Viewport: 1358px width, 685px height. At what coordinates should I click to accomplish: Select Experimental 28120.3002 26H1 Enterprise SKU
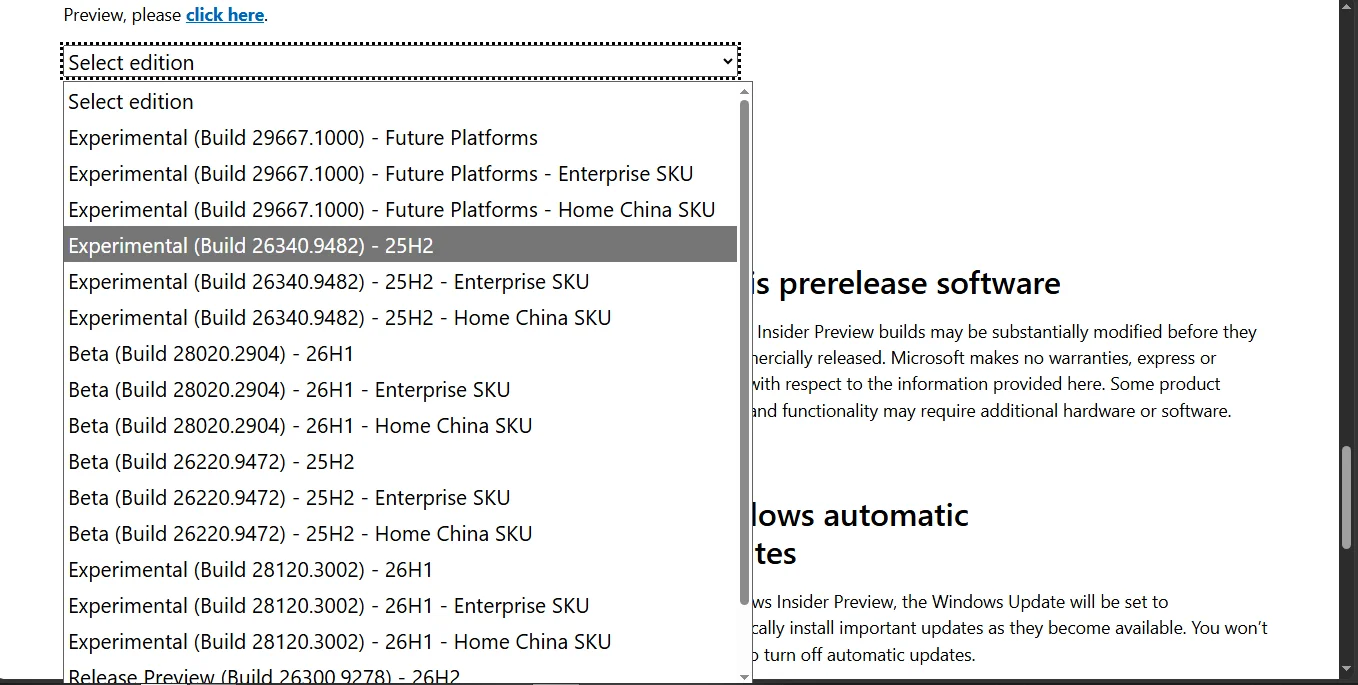click(400, 606)
